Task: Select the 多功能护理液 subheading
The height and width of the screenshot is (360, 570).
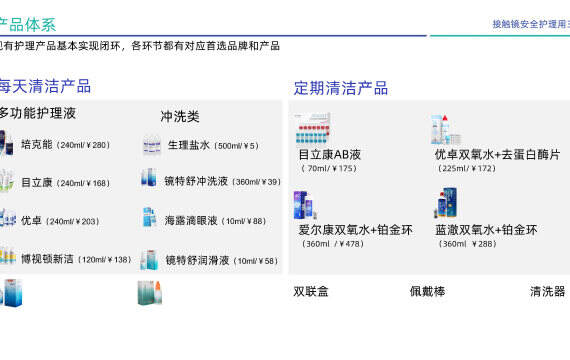Action: (37, 113)
